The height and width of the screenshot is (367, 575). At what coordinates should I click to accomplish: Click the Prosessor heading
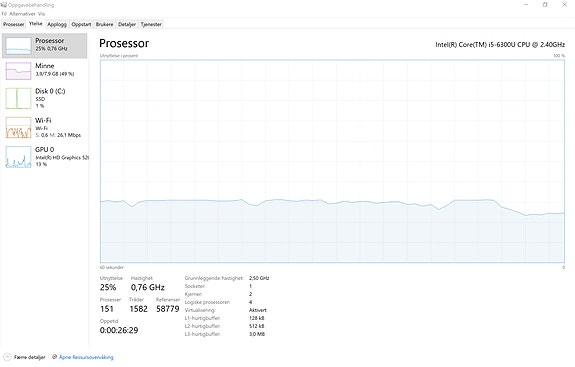(x=124, y=43)
